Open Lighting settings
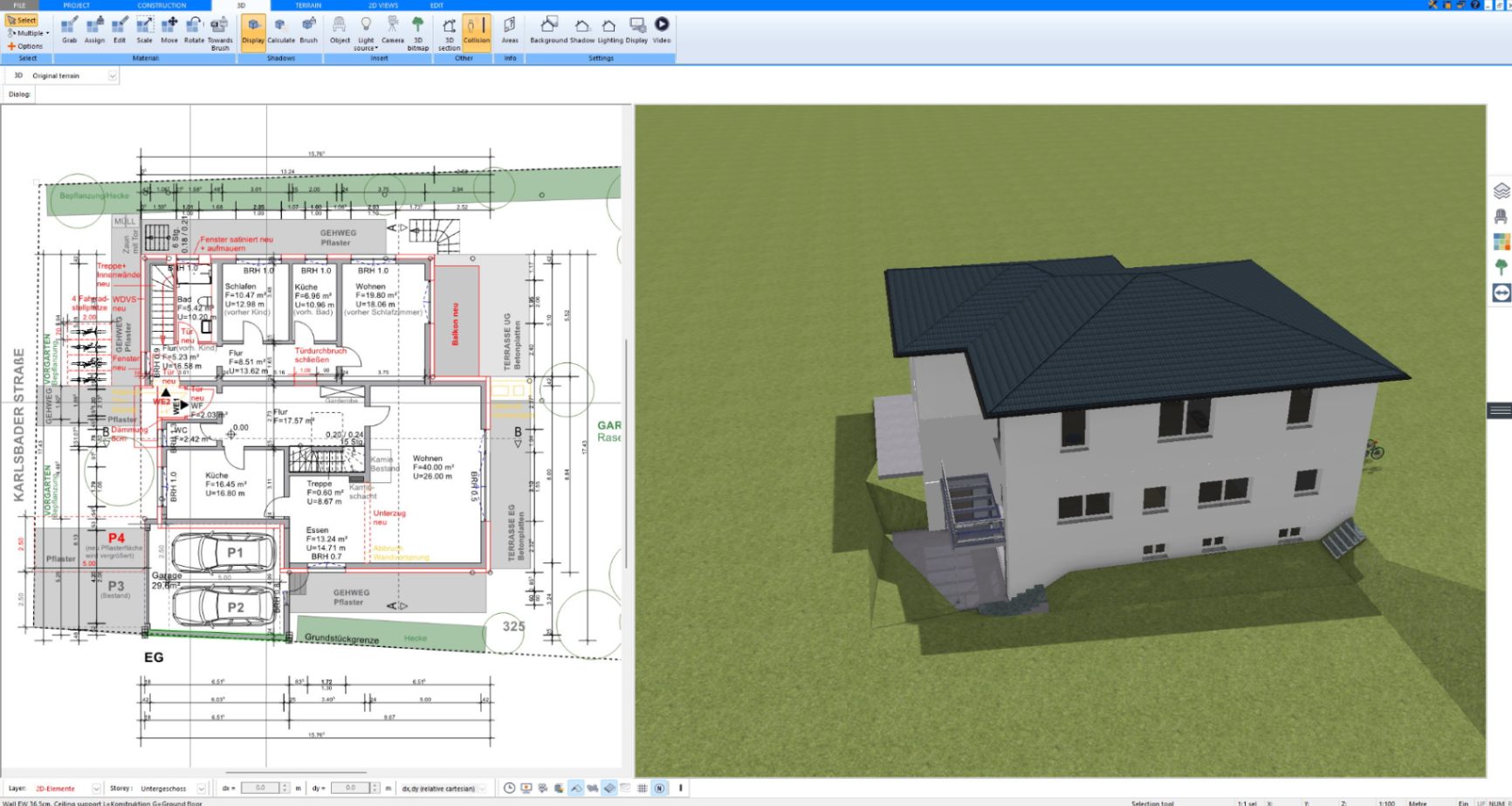Image resolution: width=1512 pixels, height=806 pixels. (610, 31)
